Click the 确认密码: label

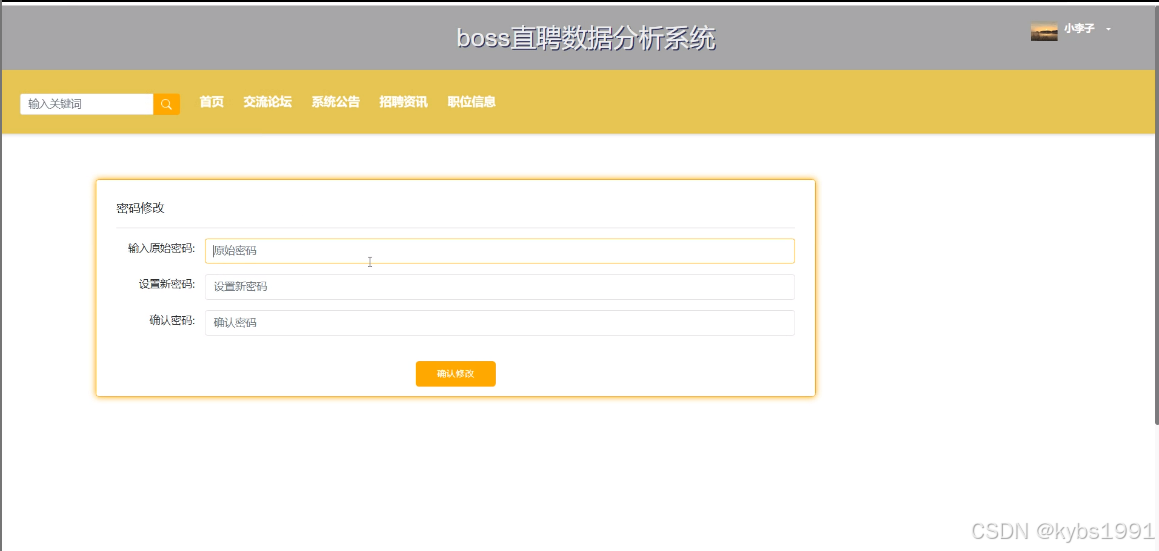click(x=172, y=320)
